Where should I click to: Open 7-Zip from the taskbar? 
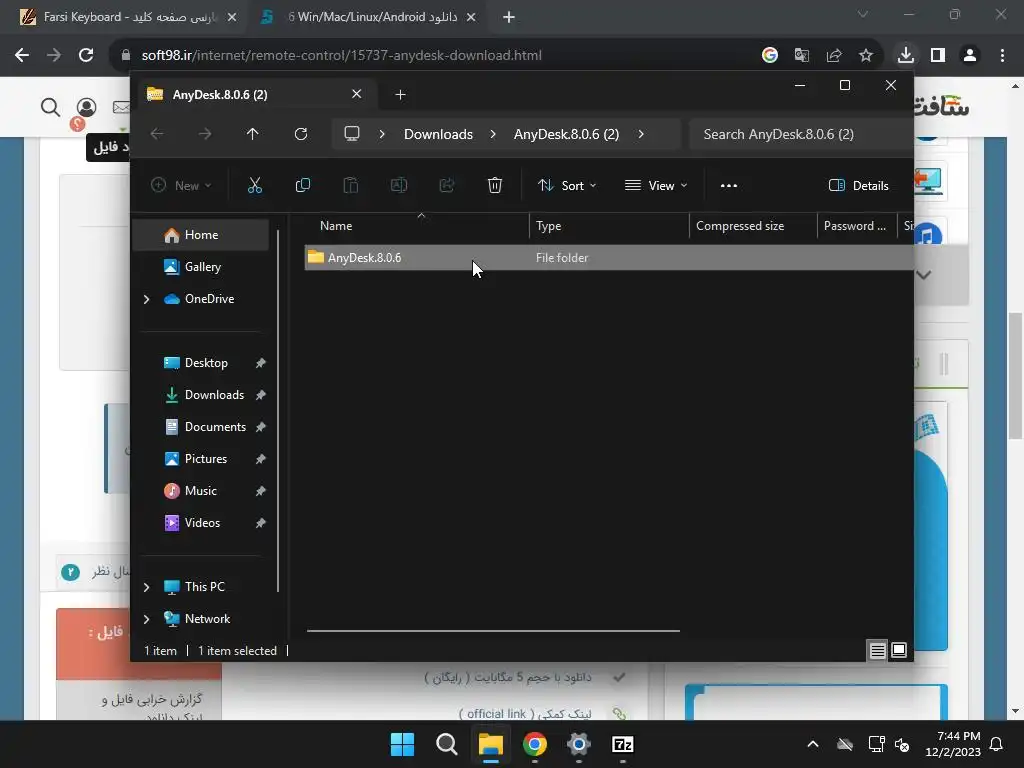(x=622, y=744)
